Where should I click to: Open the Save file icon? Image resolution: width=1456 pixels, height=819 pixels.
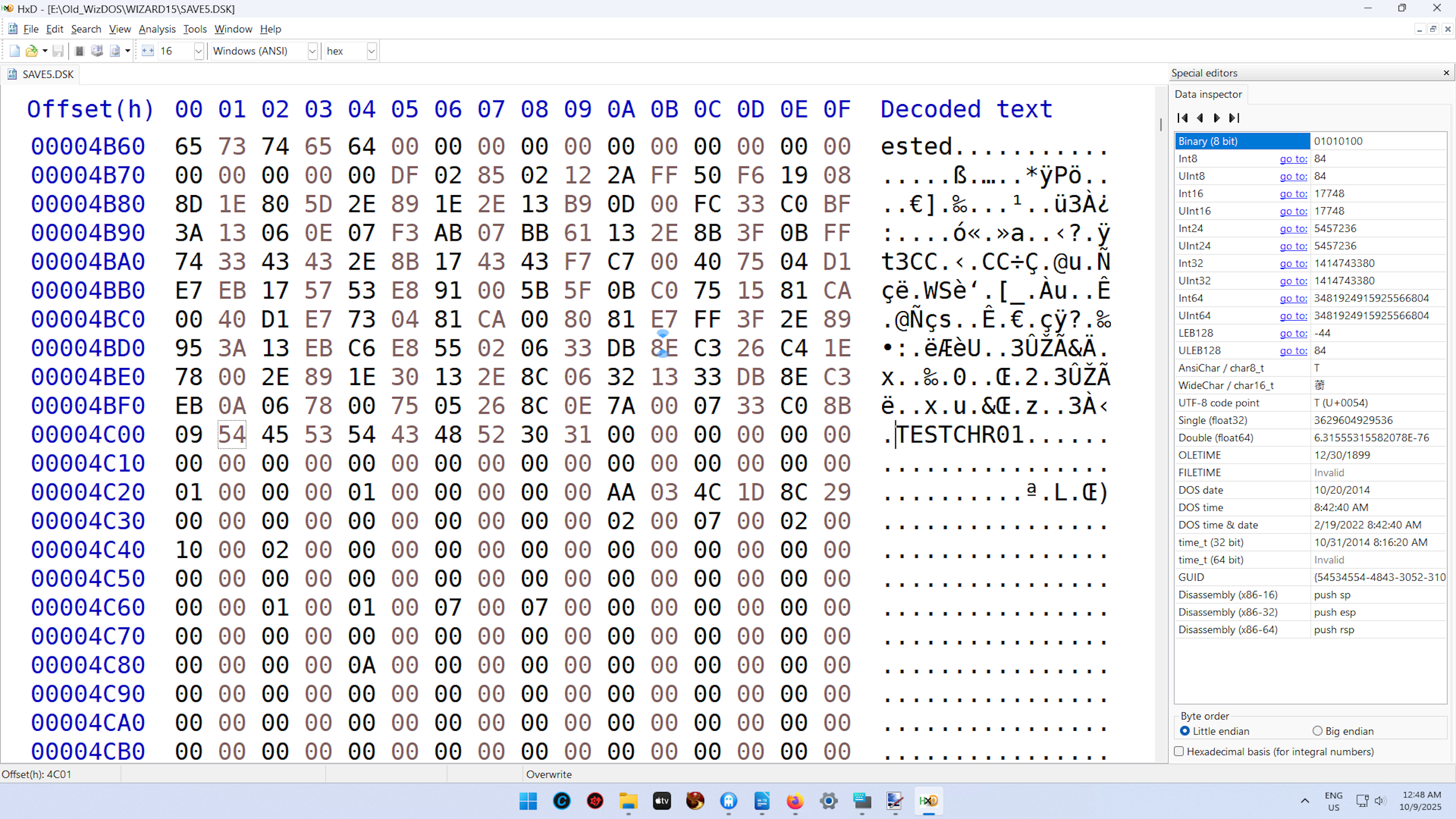tap(58, 51)
